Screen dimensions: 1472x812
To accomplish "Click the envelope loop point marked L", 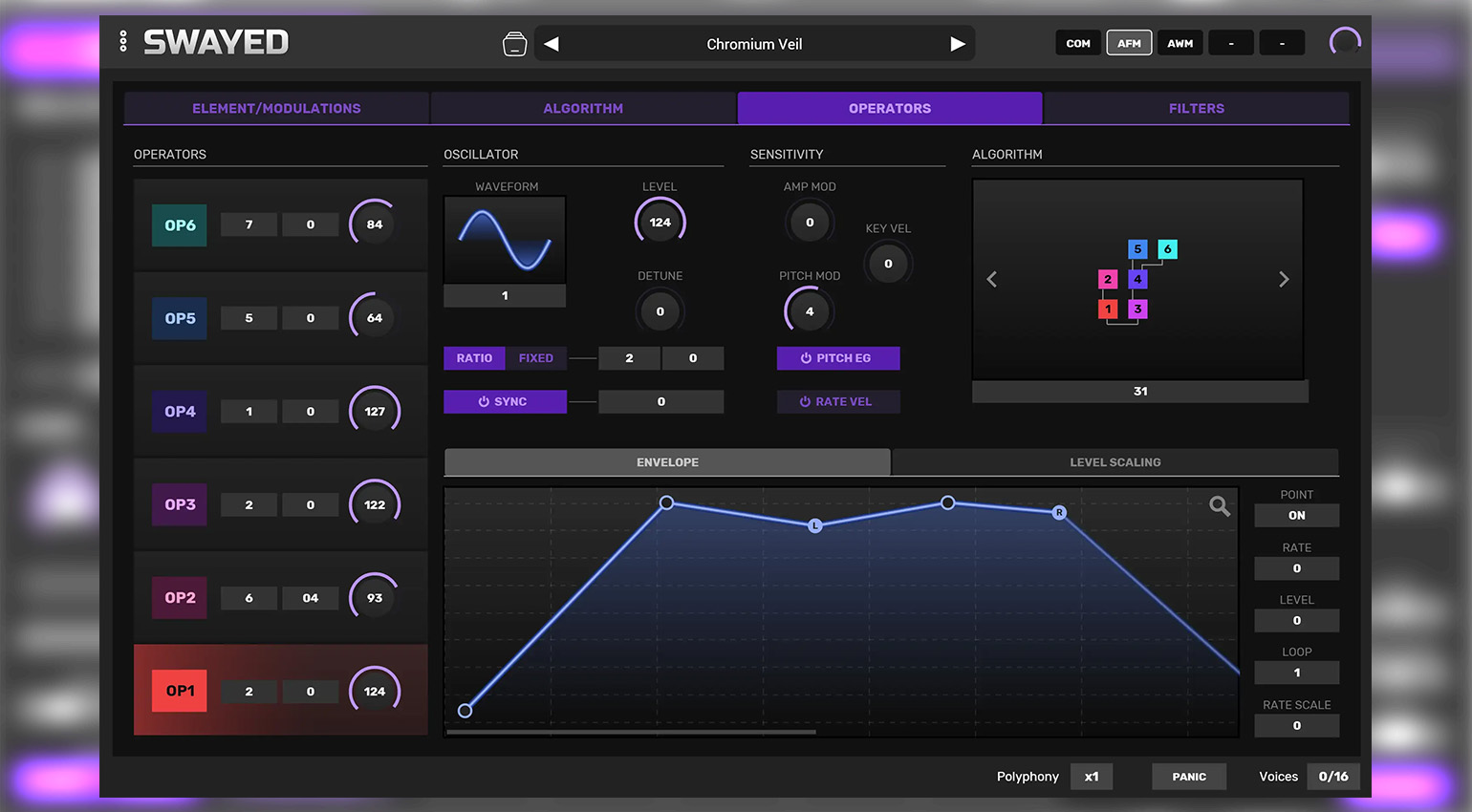I will click(814, 525).
